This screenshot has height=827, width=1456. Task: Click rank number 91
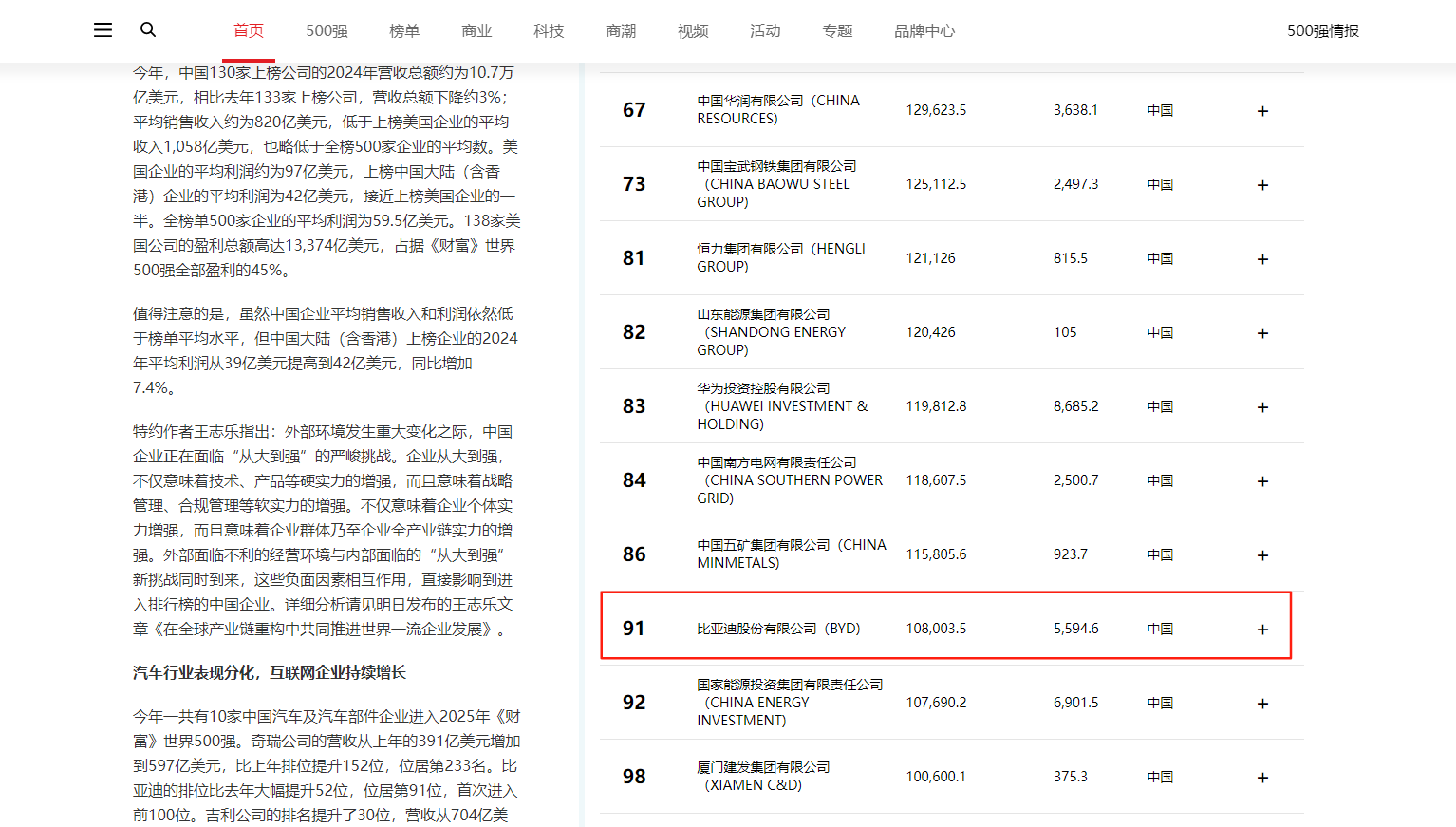point(634,629)
